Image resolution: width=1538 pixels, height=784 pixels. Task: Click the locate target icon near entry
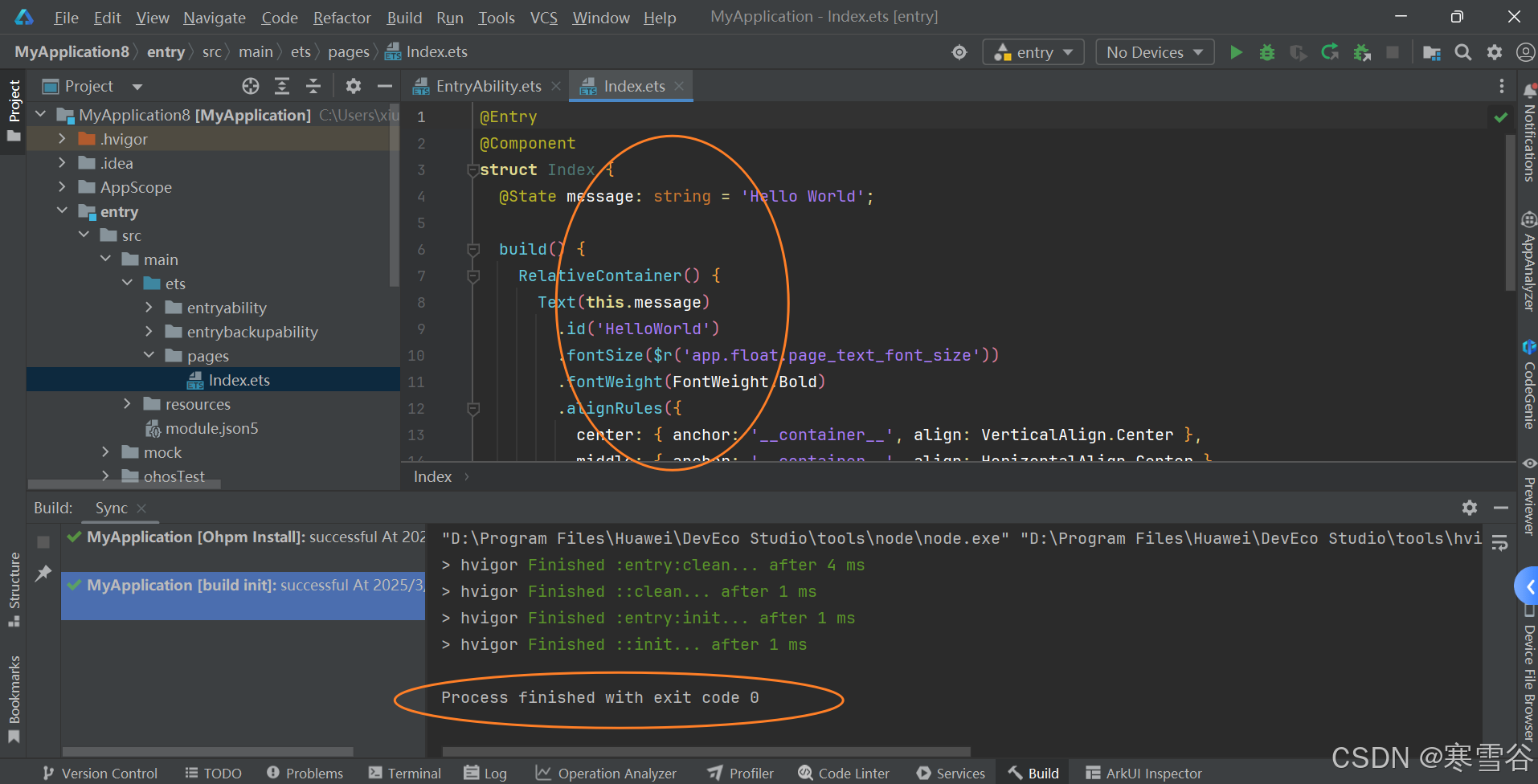click(x=959, y=52)
